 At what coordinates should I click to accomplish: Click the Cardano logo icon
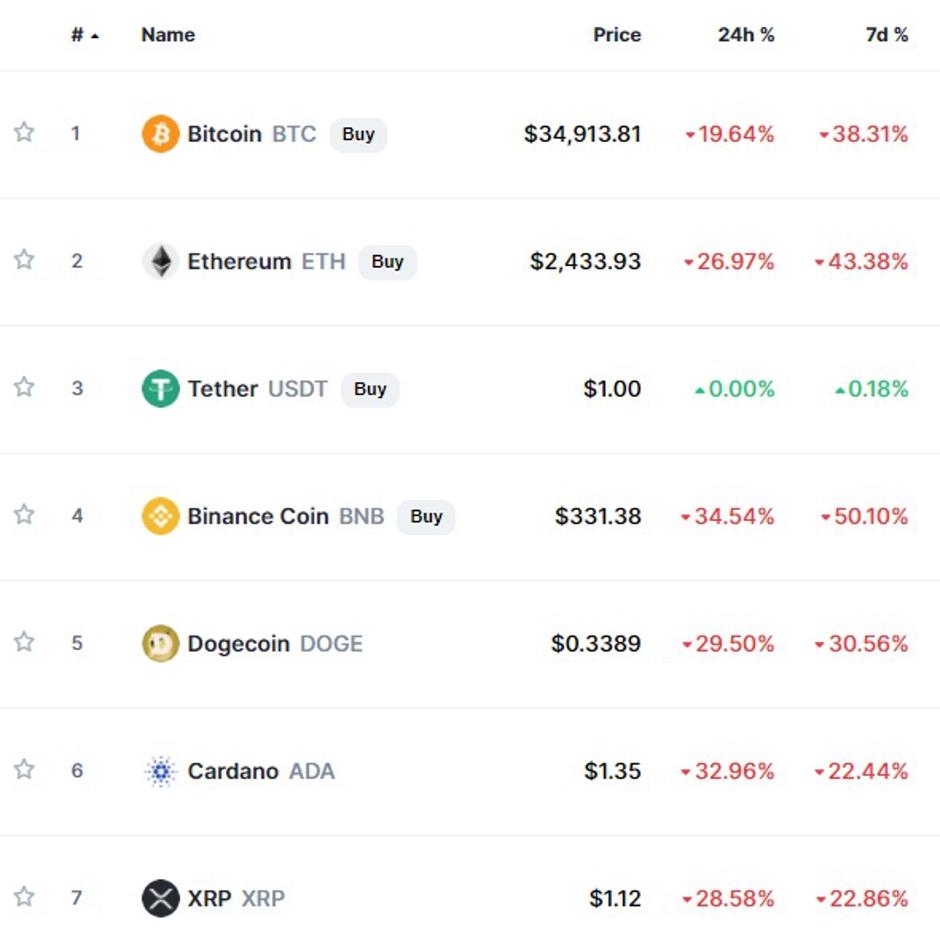160,771
